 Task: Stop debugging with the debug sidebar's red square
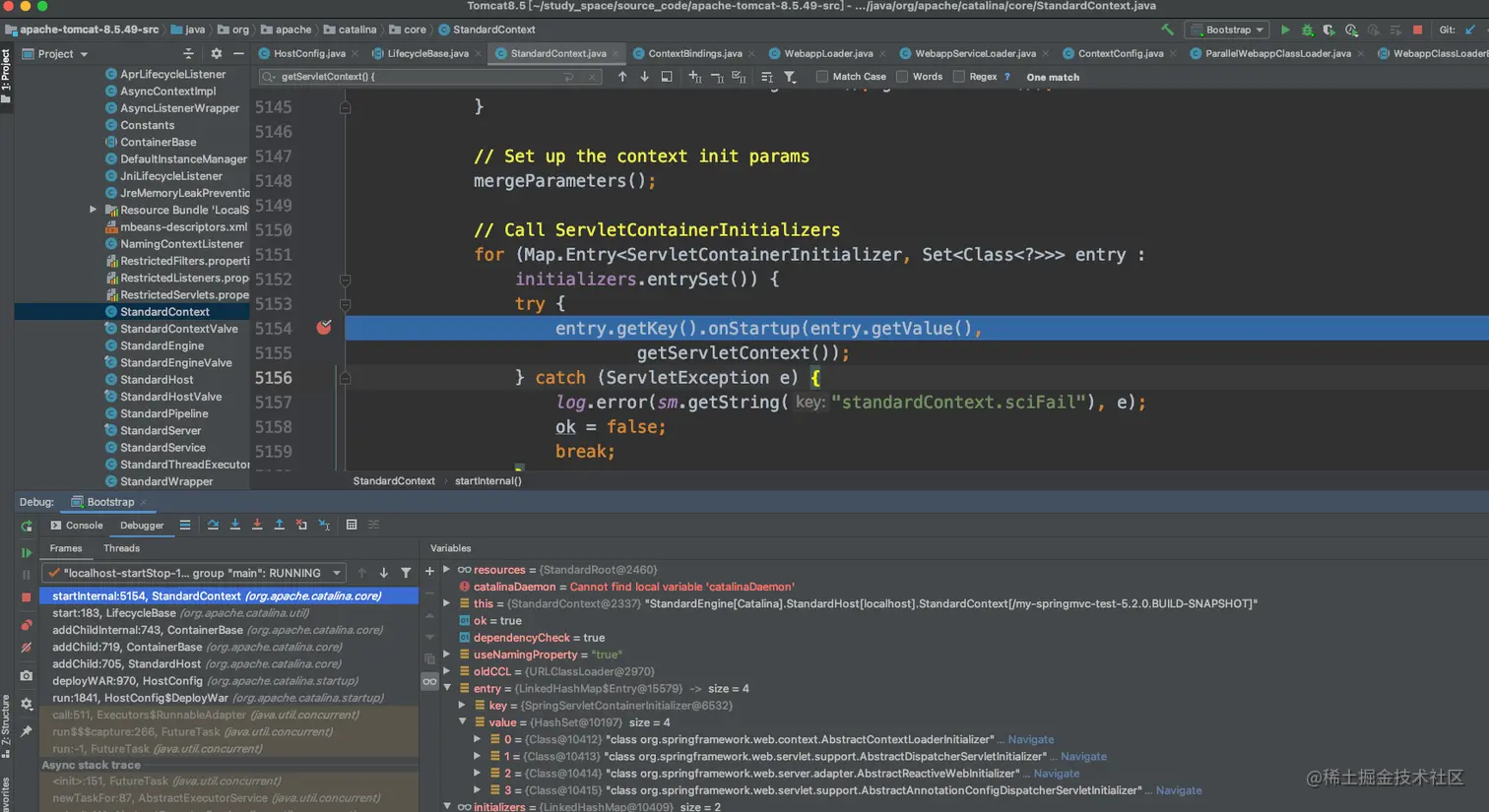(x=27, y=597)
